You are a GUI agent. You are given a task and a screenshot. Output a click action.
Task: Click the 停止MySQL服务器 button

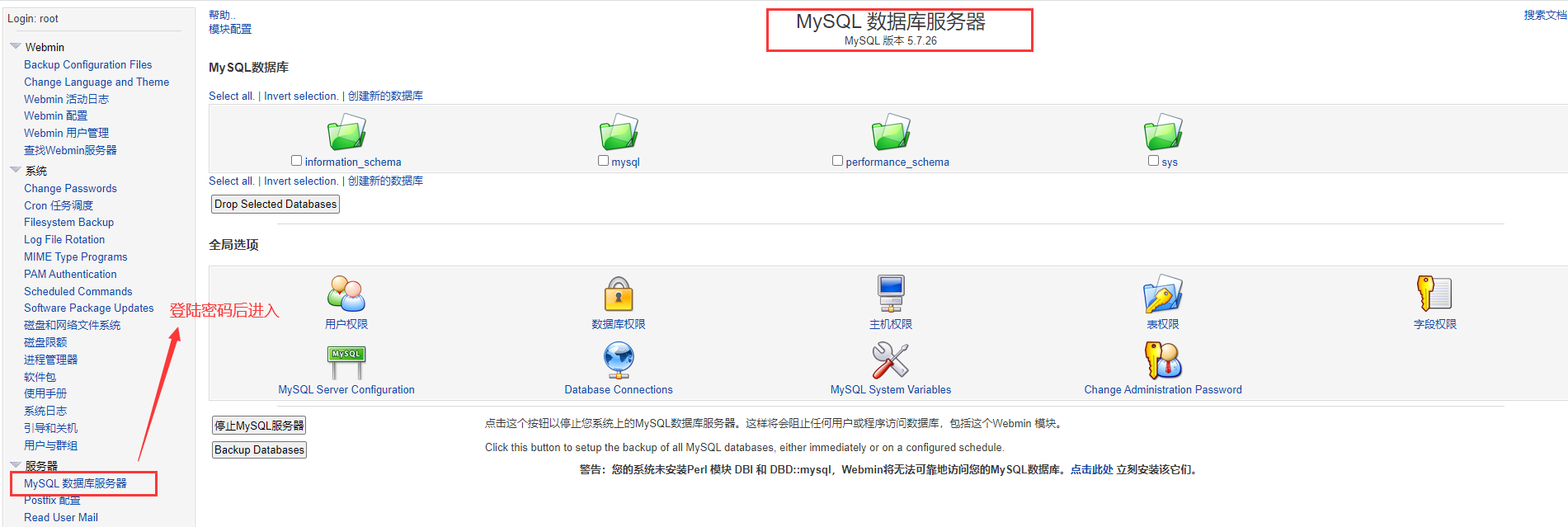tap(259, 426)
